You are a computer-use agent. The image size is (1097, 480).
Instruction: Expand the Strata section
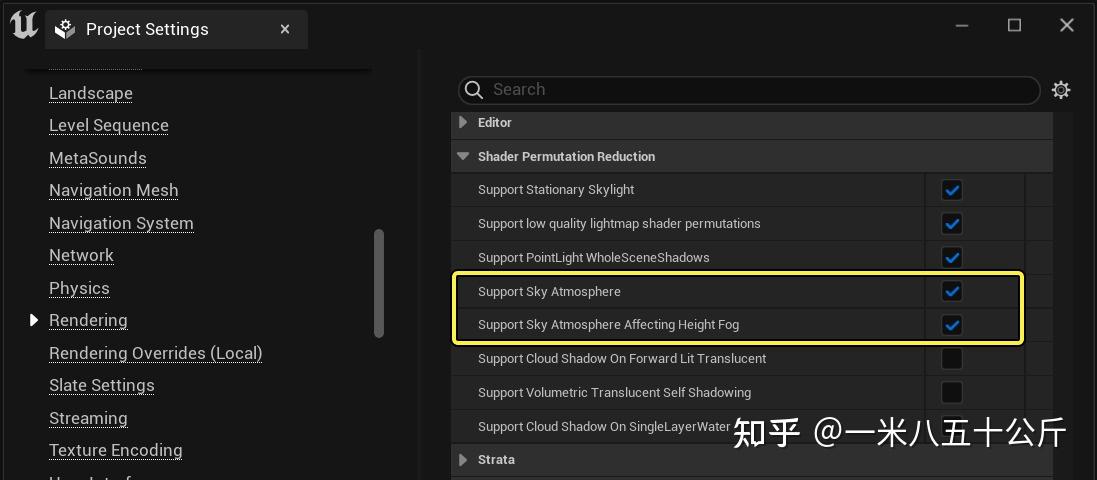(463, 460)
